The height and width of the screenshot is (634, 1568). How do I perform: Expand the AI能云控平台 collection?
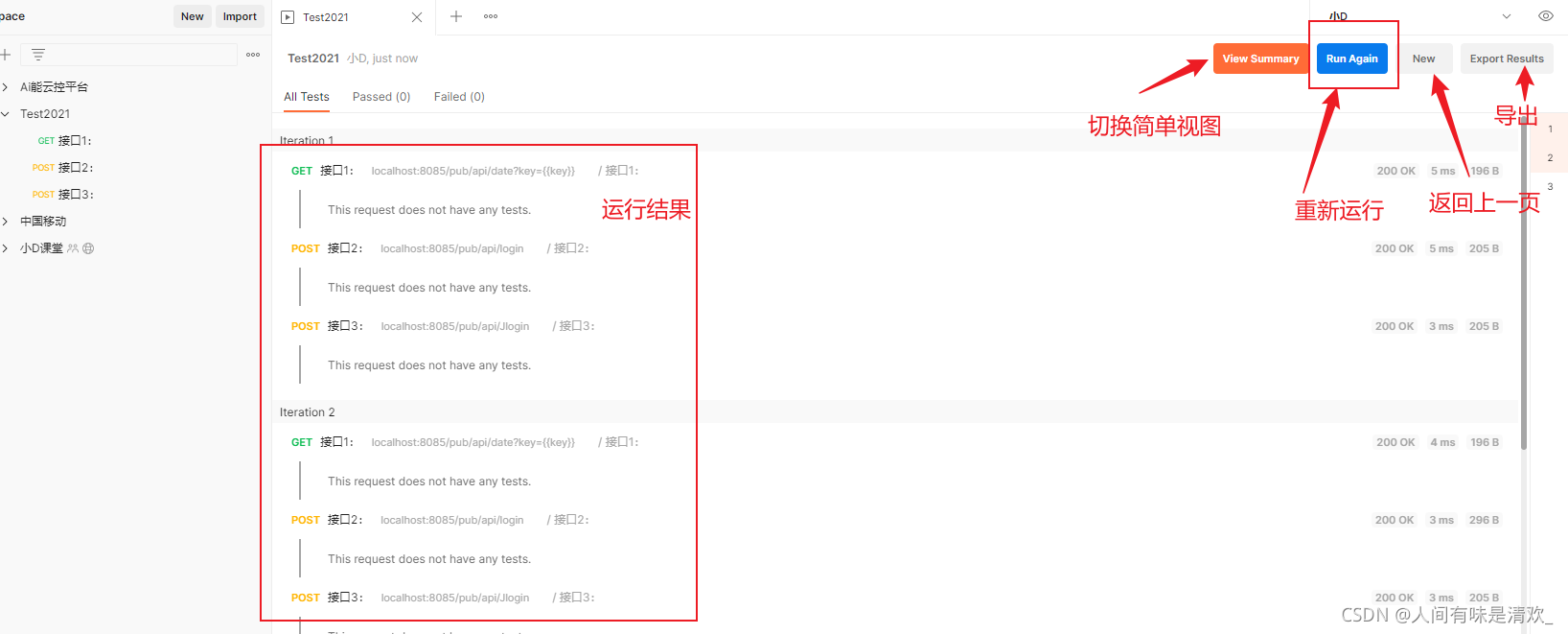pyautogui.click(x=6, y=87)
